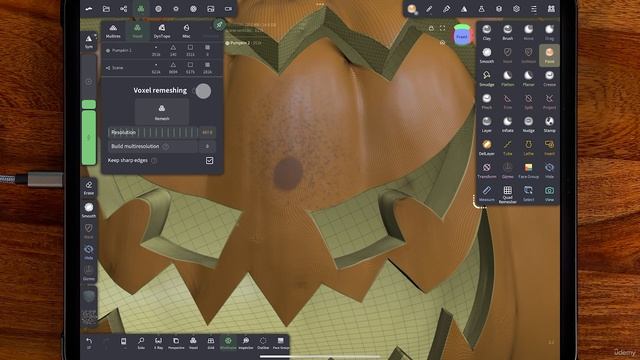Toggle Inspector in bottom bar
This screenshot has width=640, height=360.
click(246, 343)
